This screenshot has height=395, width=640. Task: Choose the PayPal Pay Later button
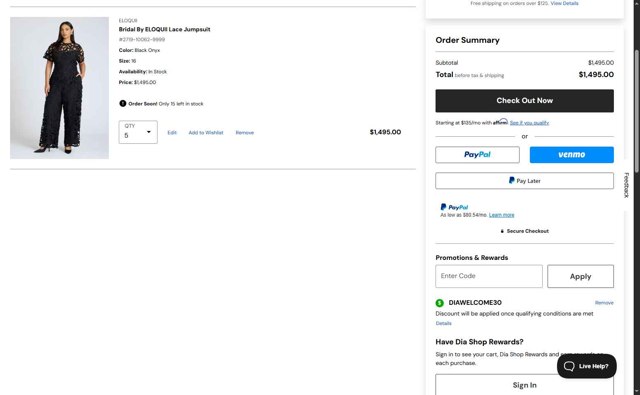coord(524,181)
